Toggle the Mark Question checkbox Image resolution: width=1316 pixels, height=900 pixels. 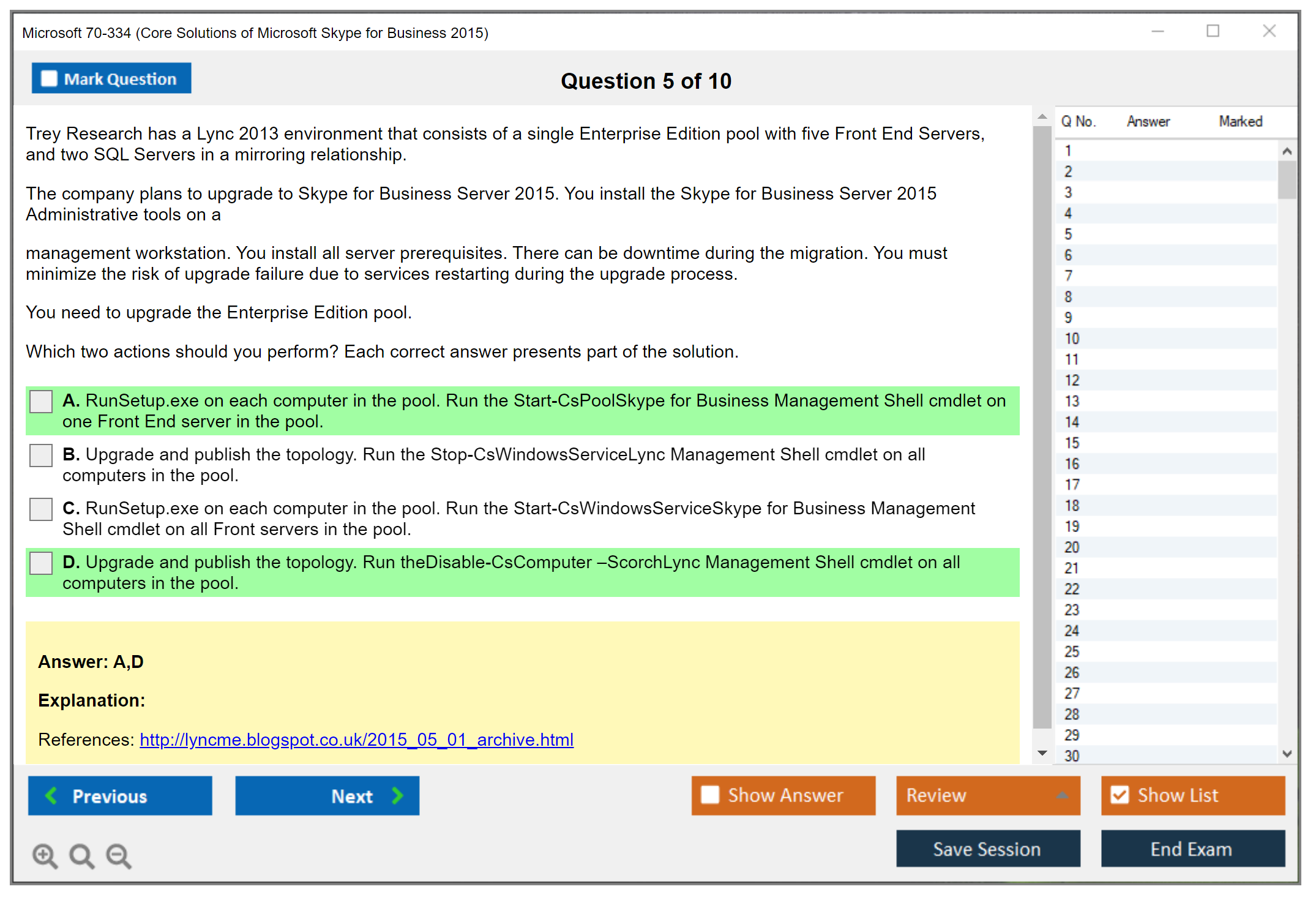pos(49,78)
